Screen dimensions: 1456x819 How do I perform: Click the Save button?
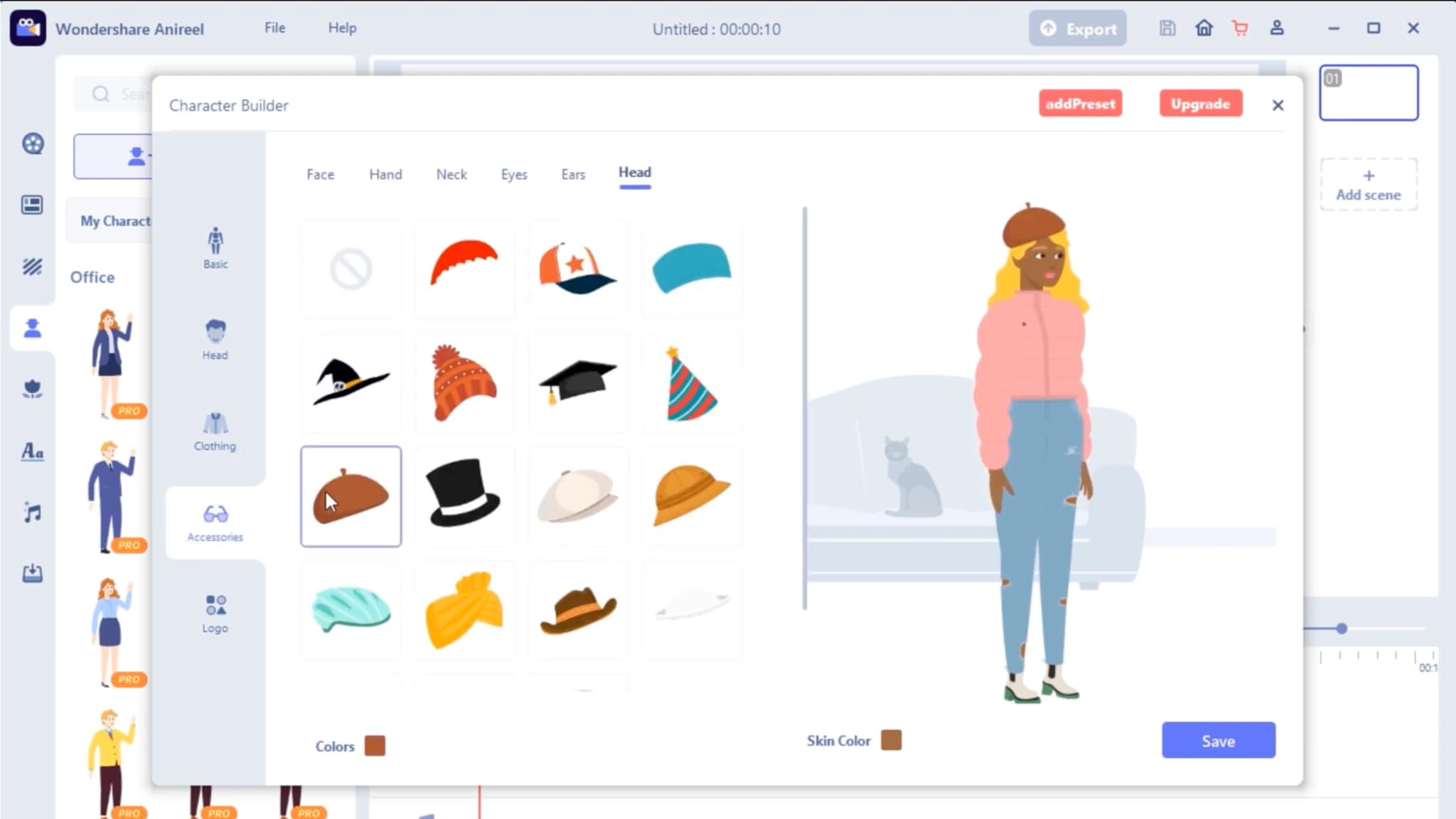click(1218, 741)
